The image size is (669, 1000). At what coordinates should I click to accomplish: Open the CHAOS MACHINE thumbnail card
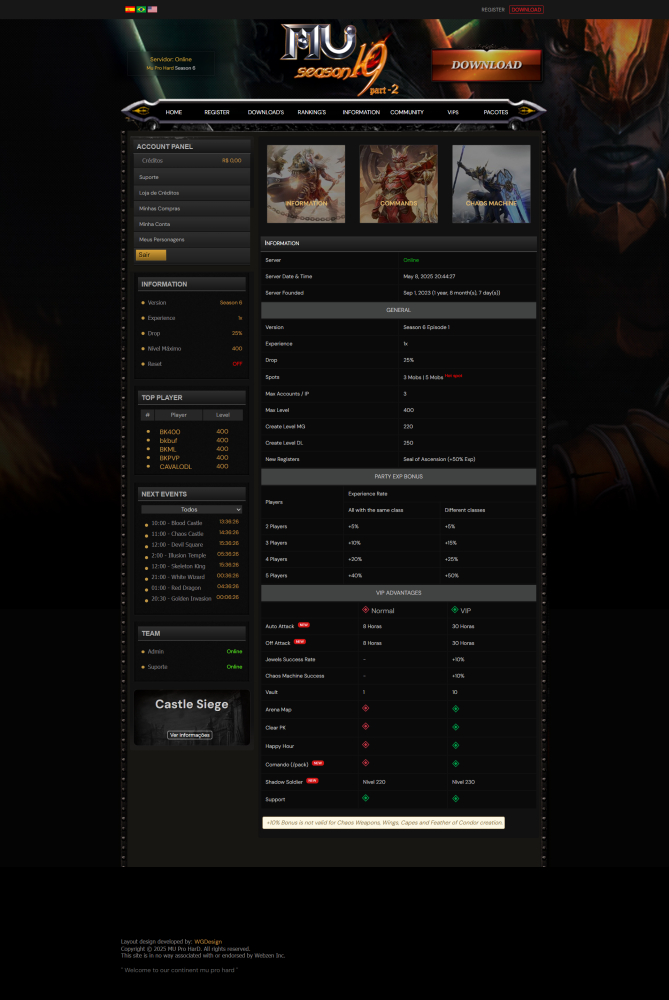click(x=491, y=184)
